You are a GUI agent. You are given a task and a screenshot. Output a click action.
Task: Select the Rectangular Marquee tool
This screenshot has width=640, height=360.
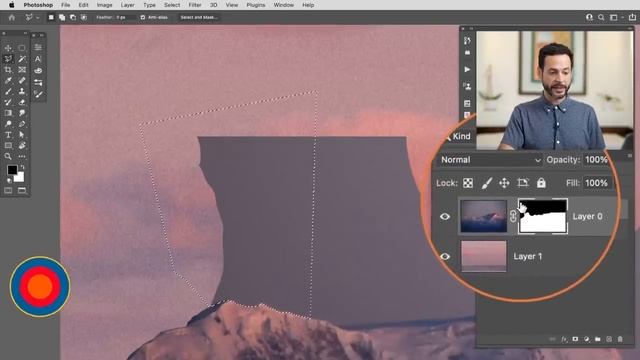(22, 48)
